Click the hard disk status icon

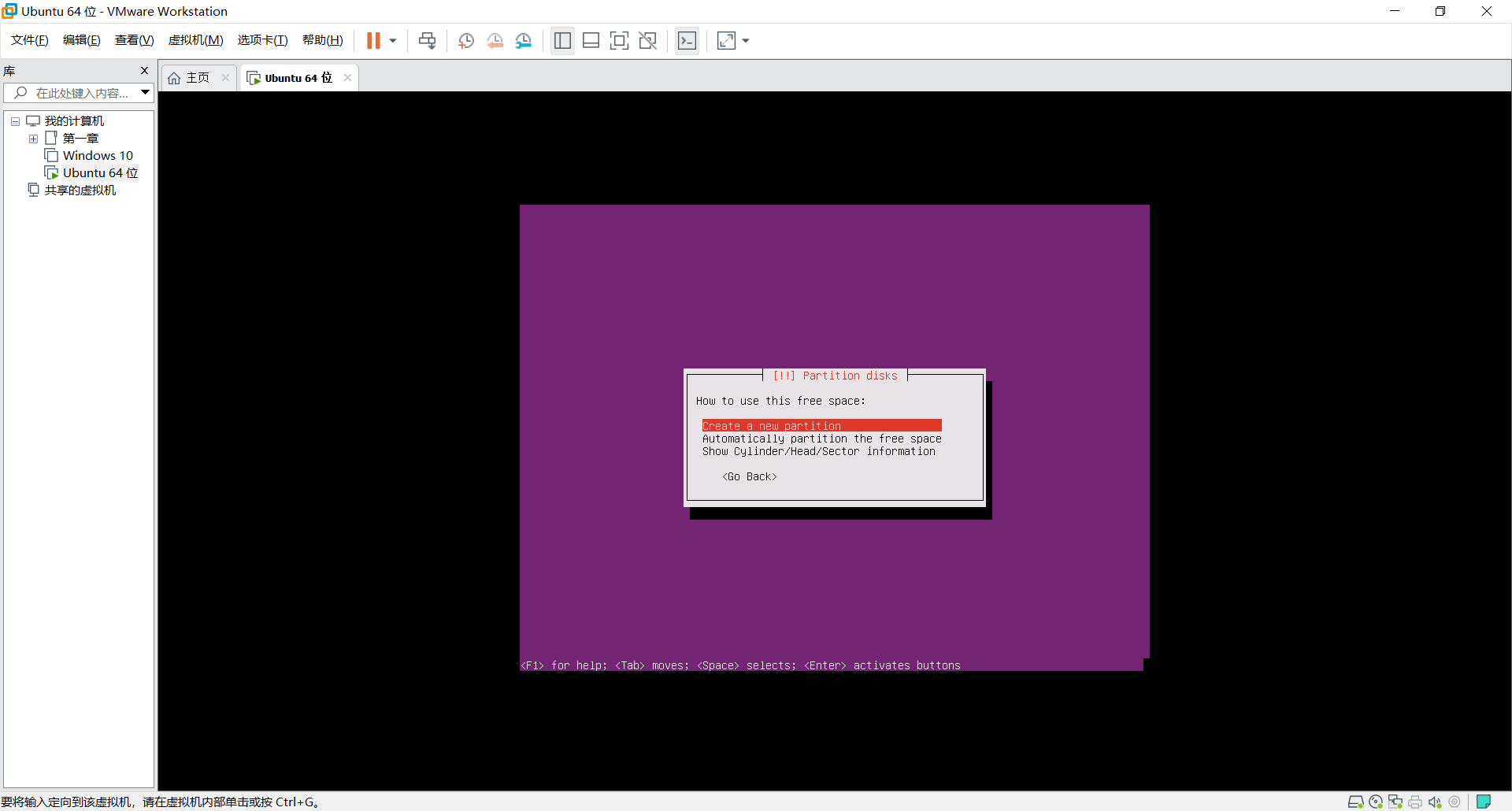tap(1355, 802)
